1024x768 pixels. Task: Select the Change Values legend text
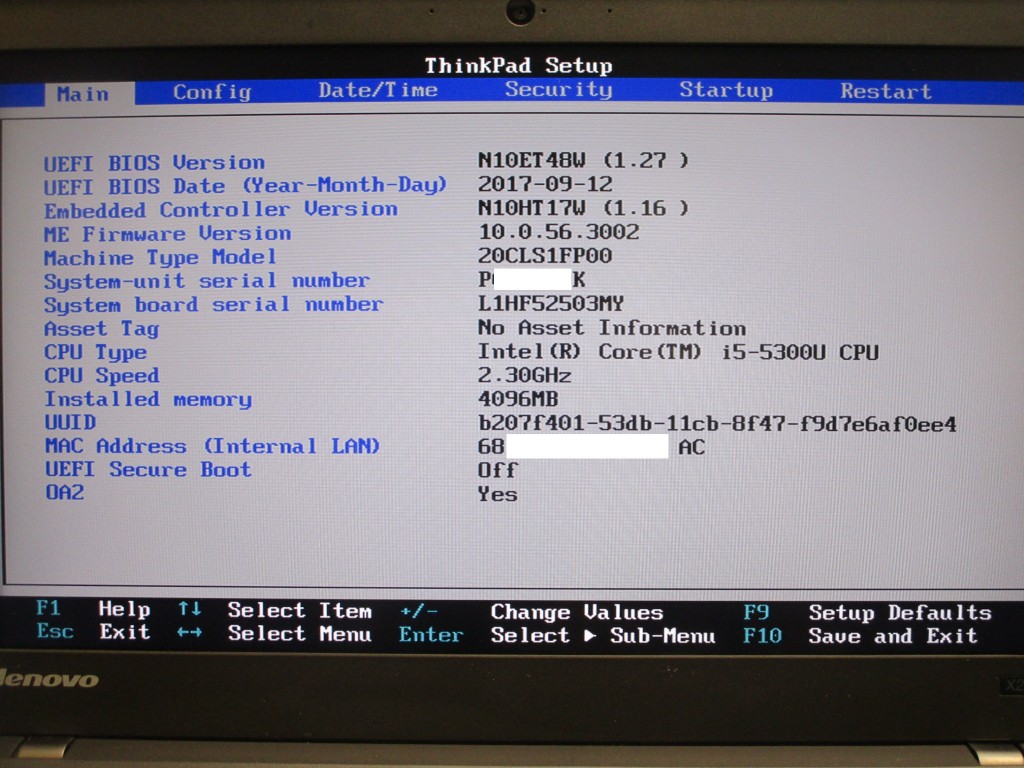pyautogui.click(x=577, y=612)
